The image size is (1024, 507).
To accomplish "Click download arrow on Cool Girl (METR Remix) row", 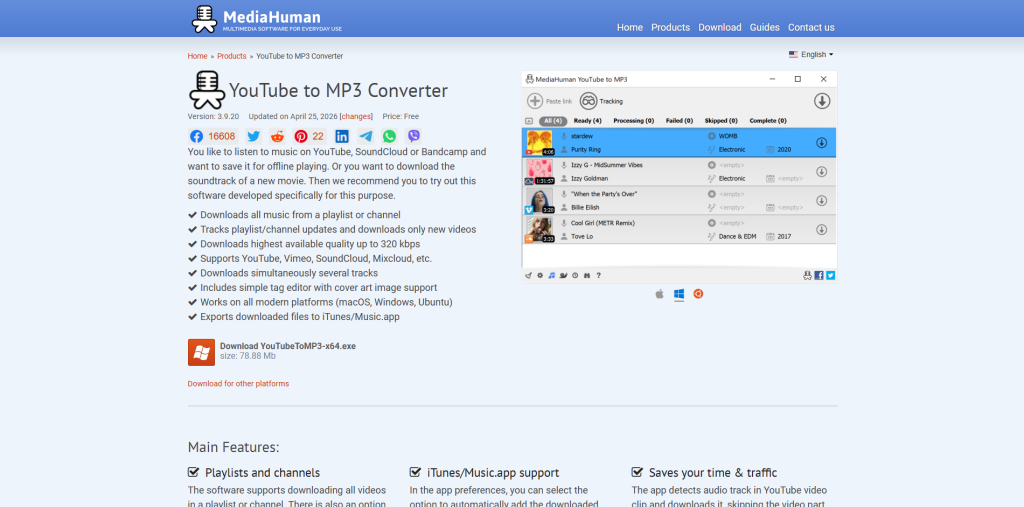I will tap(822, 229).
